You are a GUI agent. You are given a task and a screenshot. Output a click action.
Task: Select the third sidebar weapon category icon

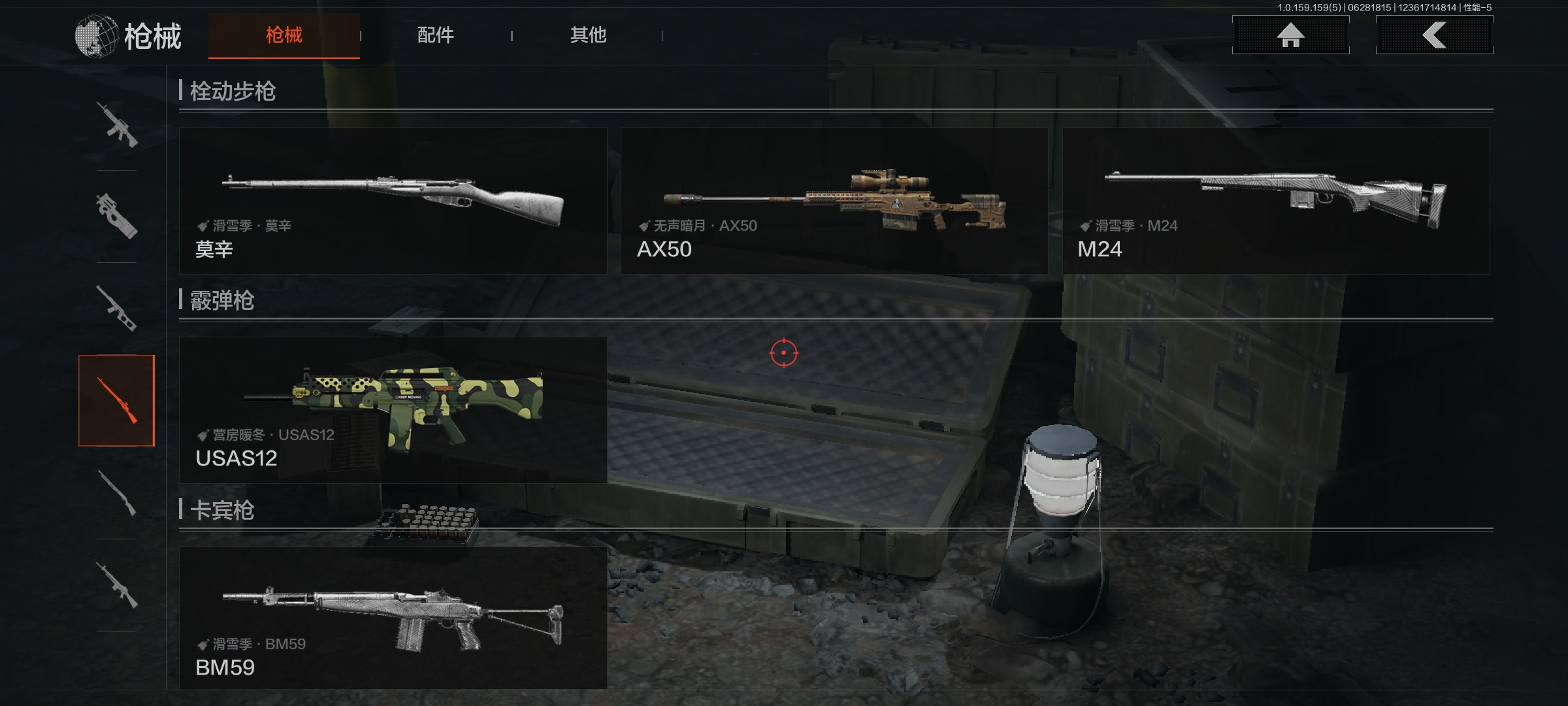[x=117, y=309]
